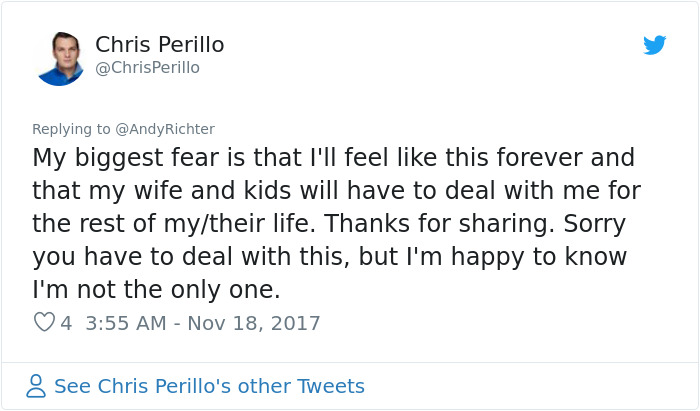Image resolution: width=700 pixels, height=411 pixels.
Task: Click the word 'Tweets' in the footer link
Action: tap(331, 386)
